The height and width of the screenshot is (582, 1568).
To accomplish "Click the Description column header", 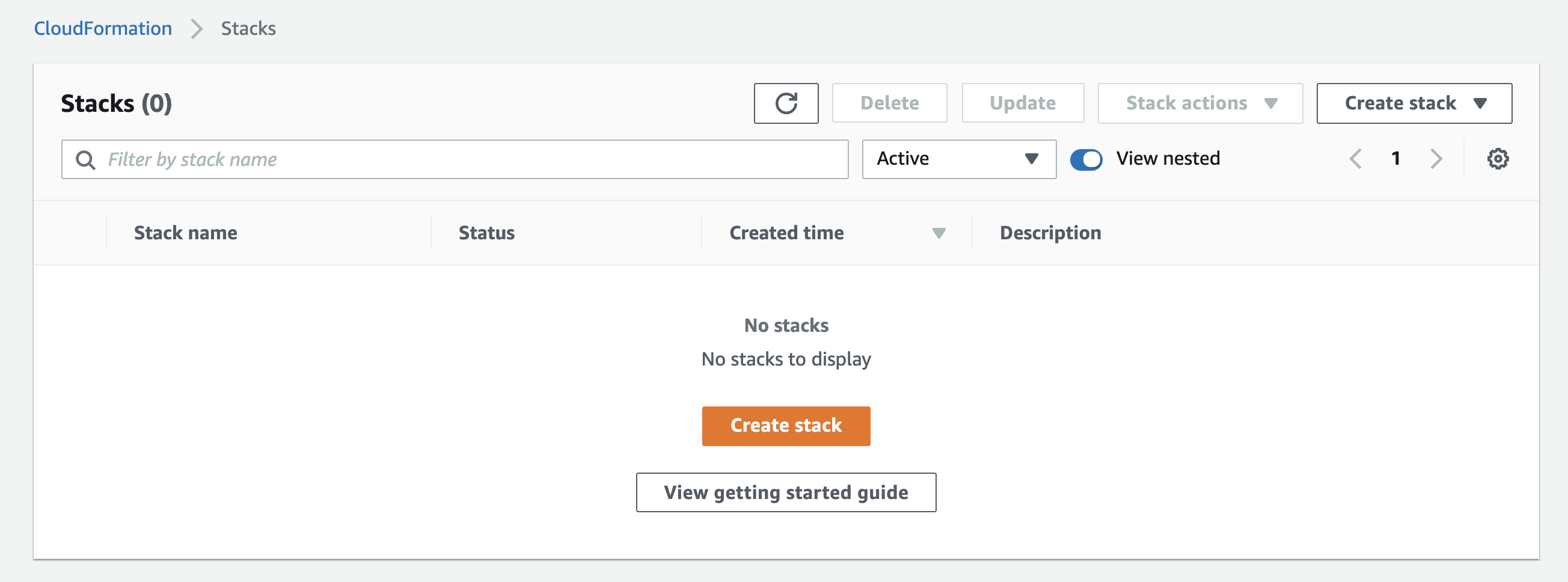I will pos(1050,233).
